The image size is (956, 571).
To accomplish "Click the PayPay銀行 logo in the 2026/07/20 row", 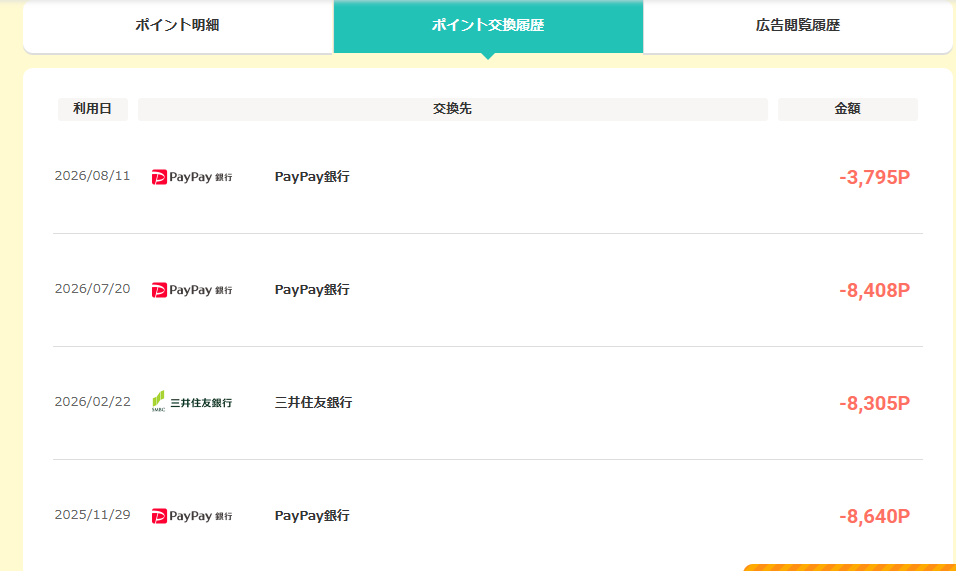I will click(x=192, y=290).
